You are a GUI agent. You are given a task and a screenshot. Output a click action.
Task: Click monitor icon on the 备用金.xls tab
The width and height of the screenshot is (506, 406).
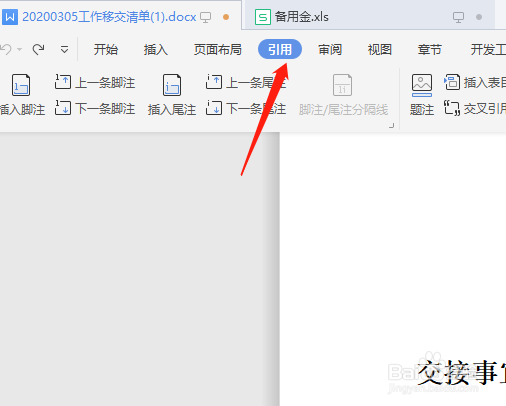point(458,17)
